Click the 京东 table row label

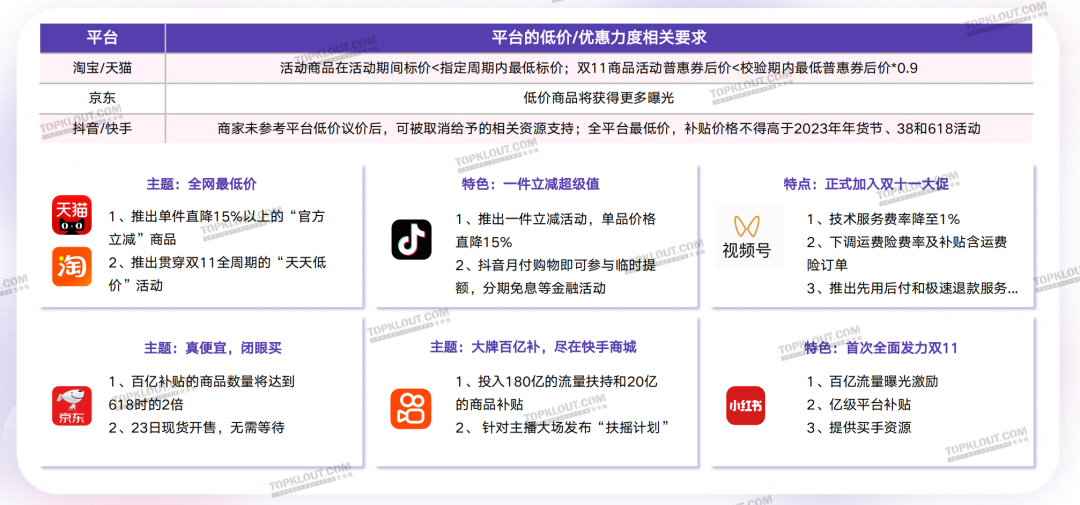[x=103, y=99]
